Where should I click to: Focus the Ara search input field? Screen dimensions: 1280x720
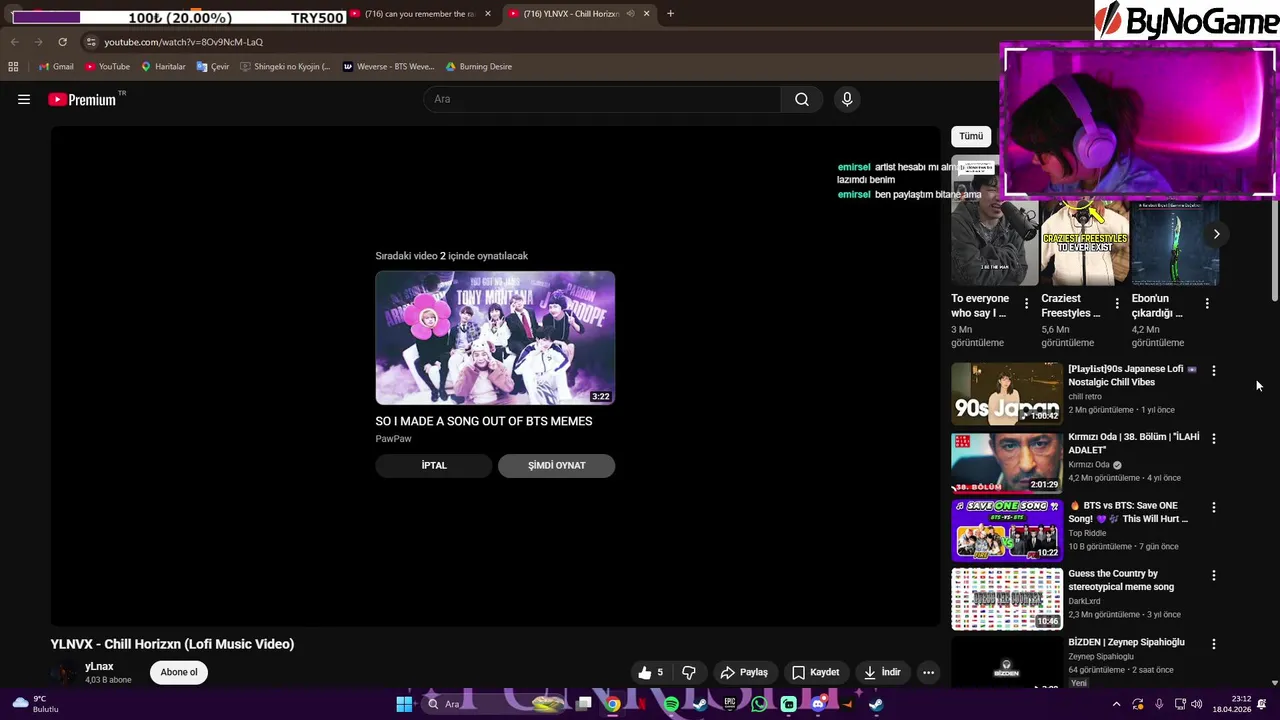click(x=602, y=99)
